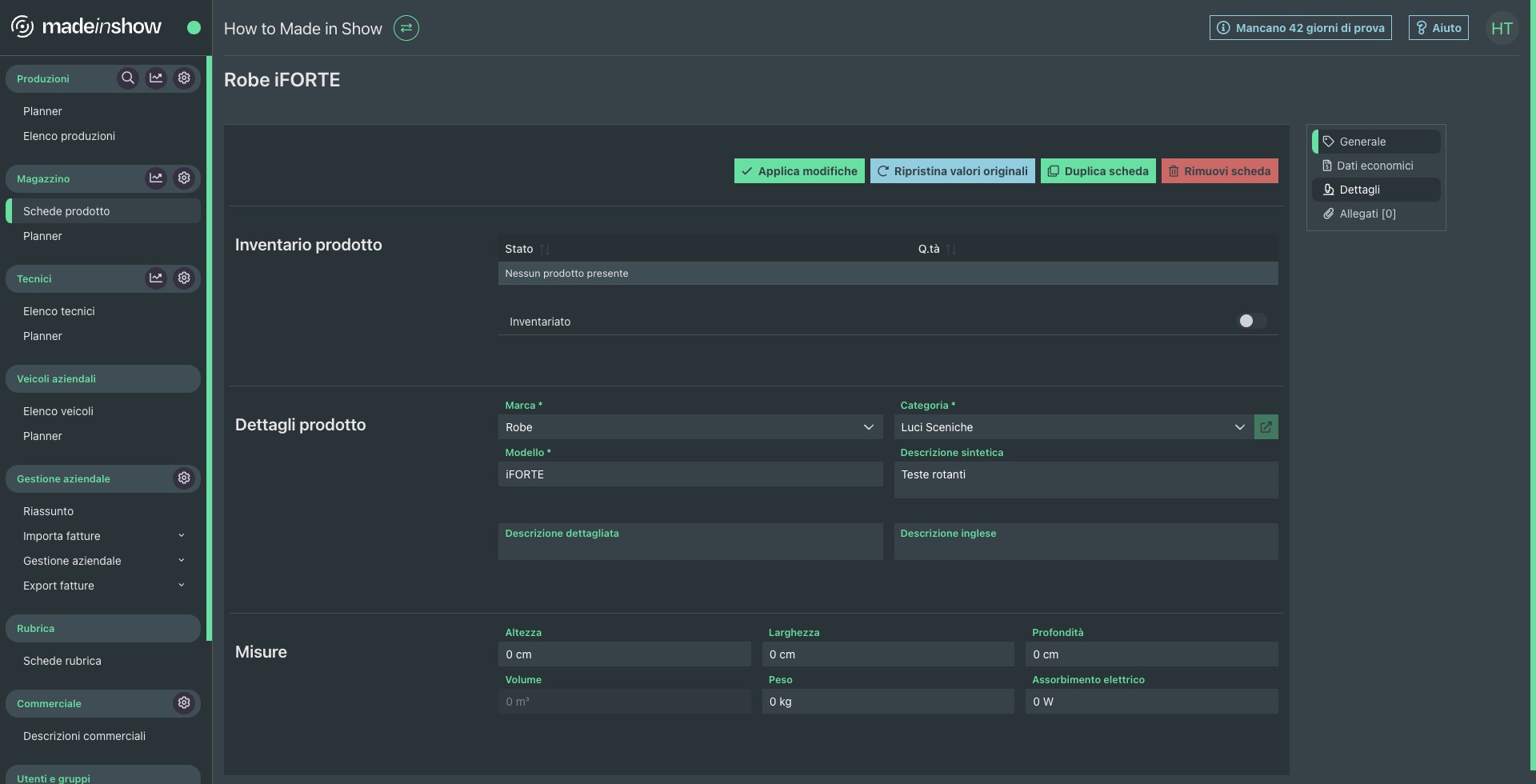Click the HT user avatar
Image resolution: width=1536 pixels, height=784 pixels.
pyautogui.click(x=1502, y=29)
